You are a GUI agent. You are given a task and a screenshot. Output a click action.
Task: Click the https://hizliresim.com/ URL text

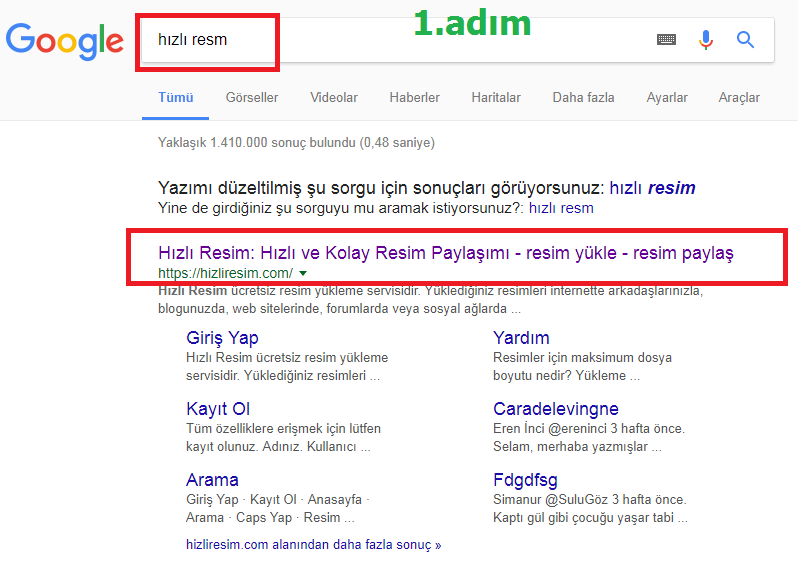(x=225, y=273)
